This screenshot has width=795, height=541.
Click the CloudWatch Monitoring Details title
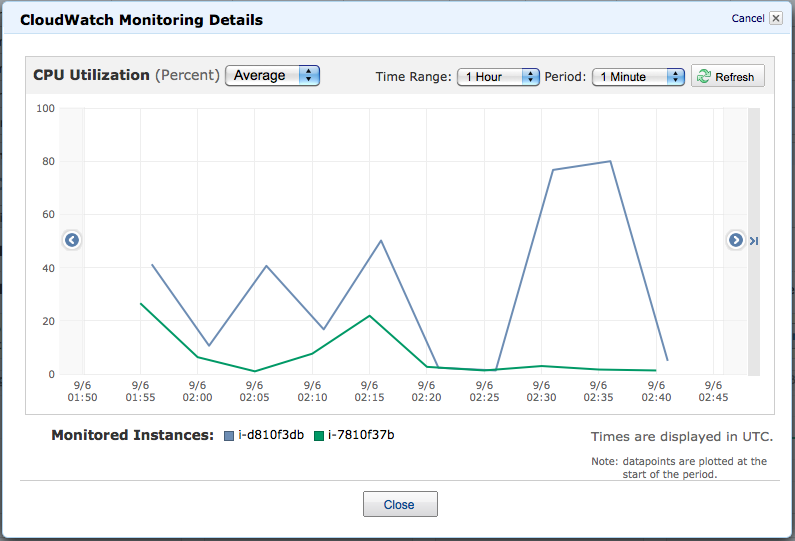tap(141, 20)
